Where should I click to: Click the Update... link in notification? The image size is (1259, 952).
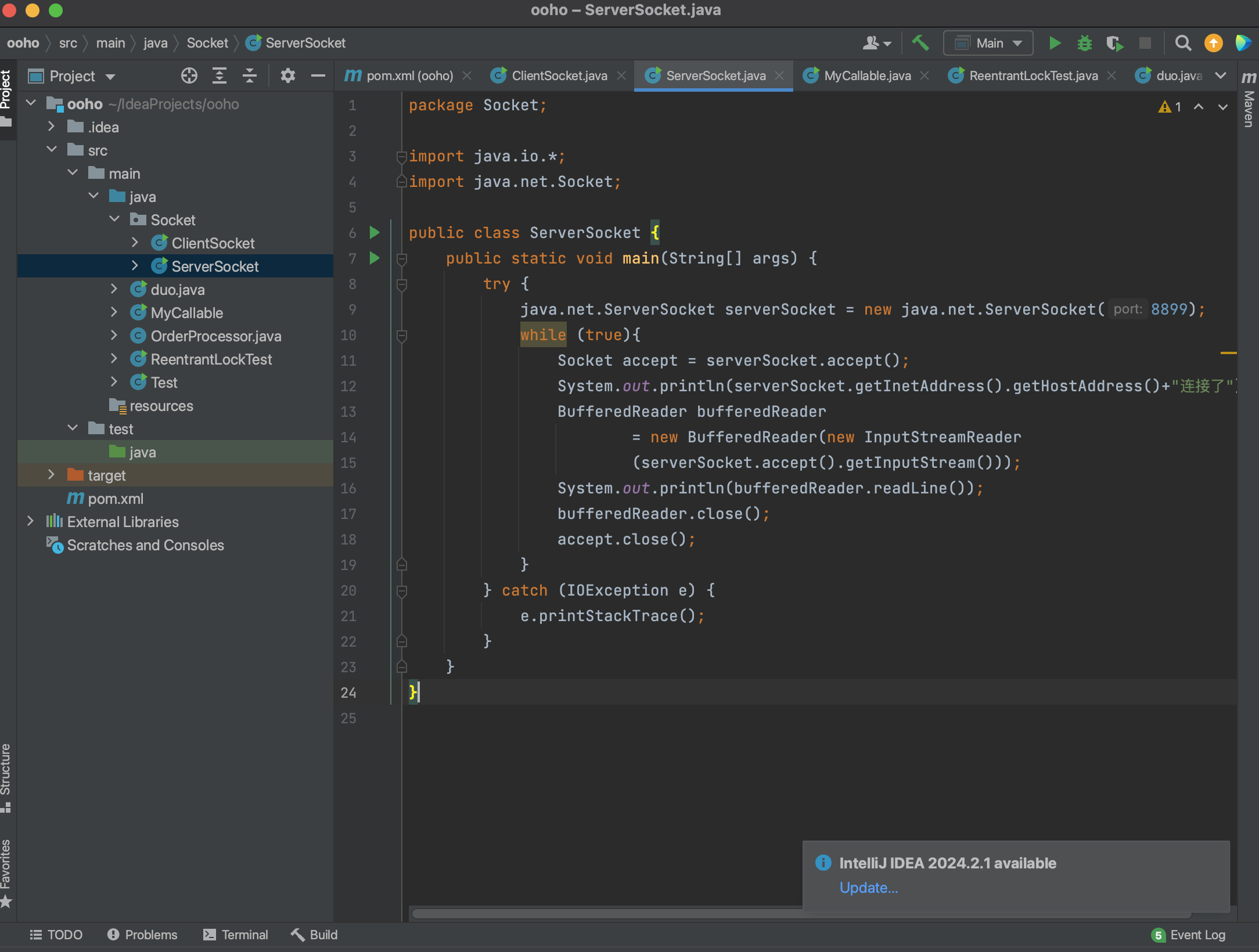(x=868, y=888)
